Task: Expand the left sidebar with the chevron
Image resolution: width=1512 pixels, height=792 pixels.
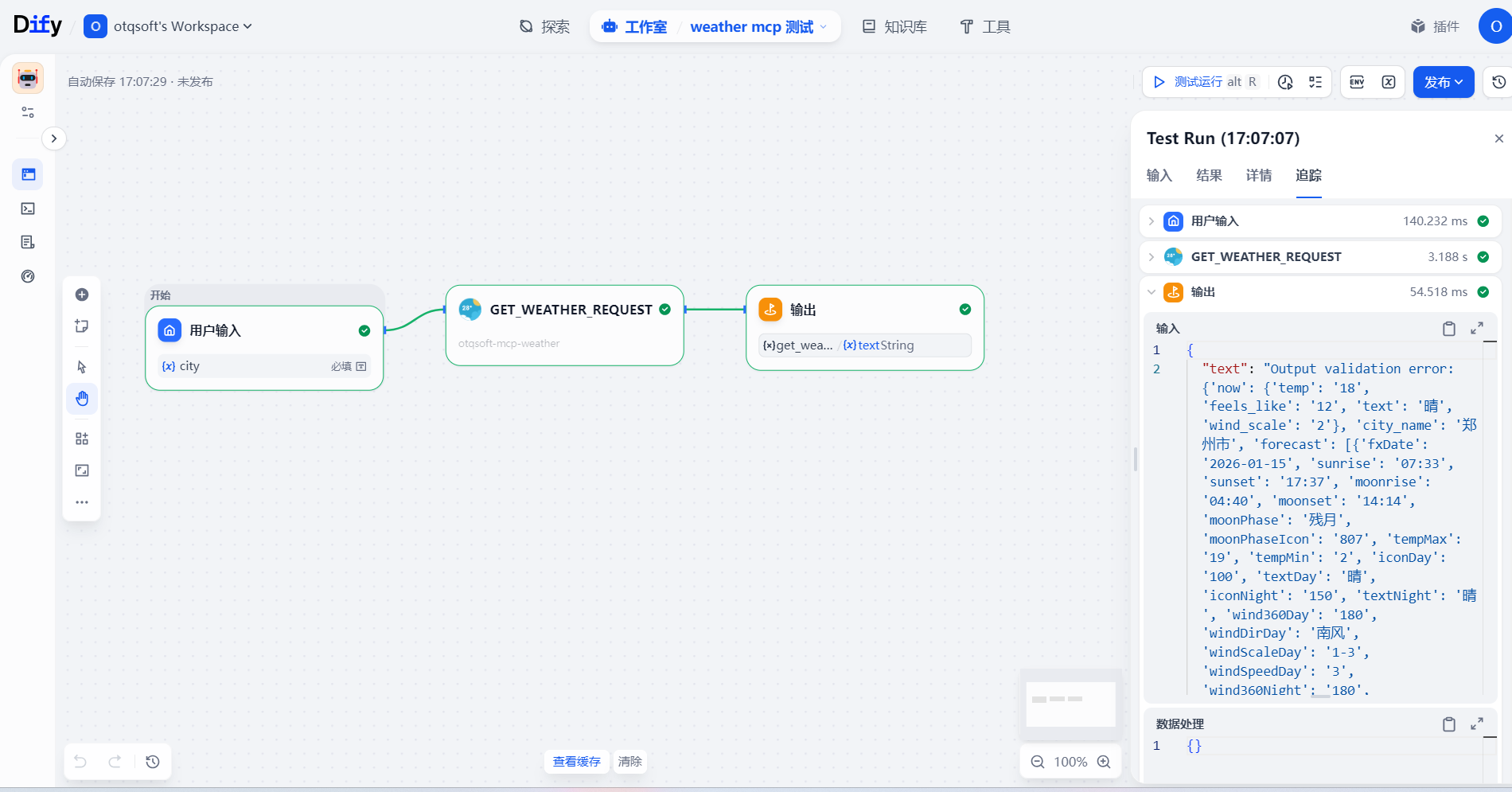Action: [x=54, y=139]
